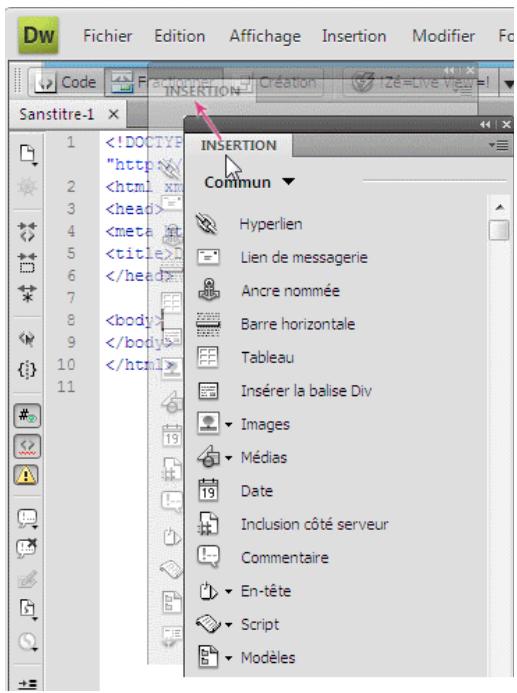517x693 pixels.
Task: Expand the Médias dropdown arrow
Action: pos(228,458)
